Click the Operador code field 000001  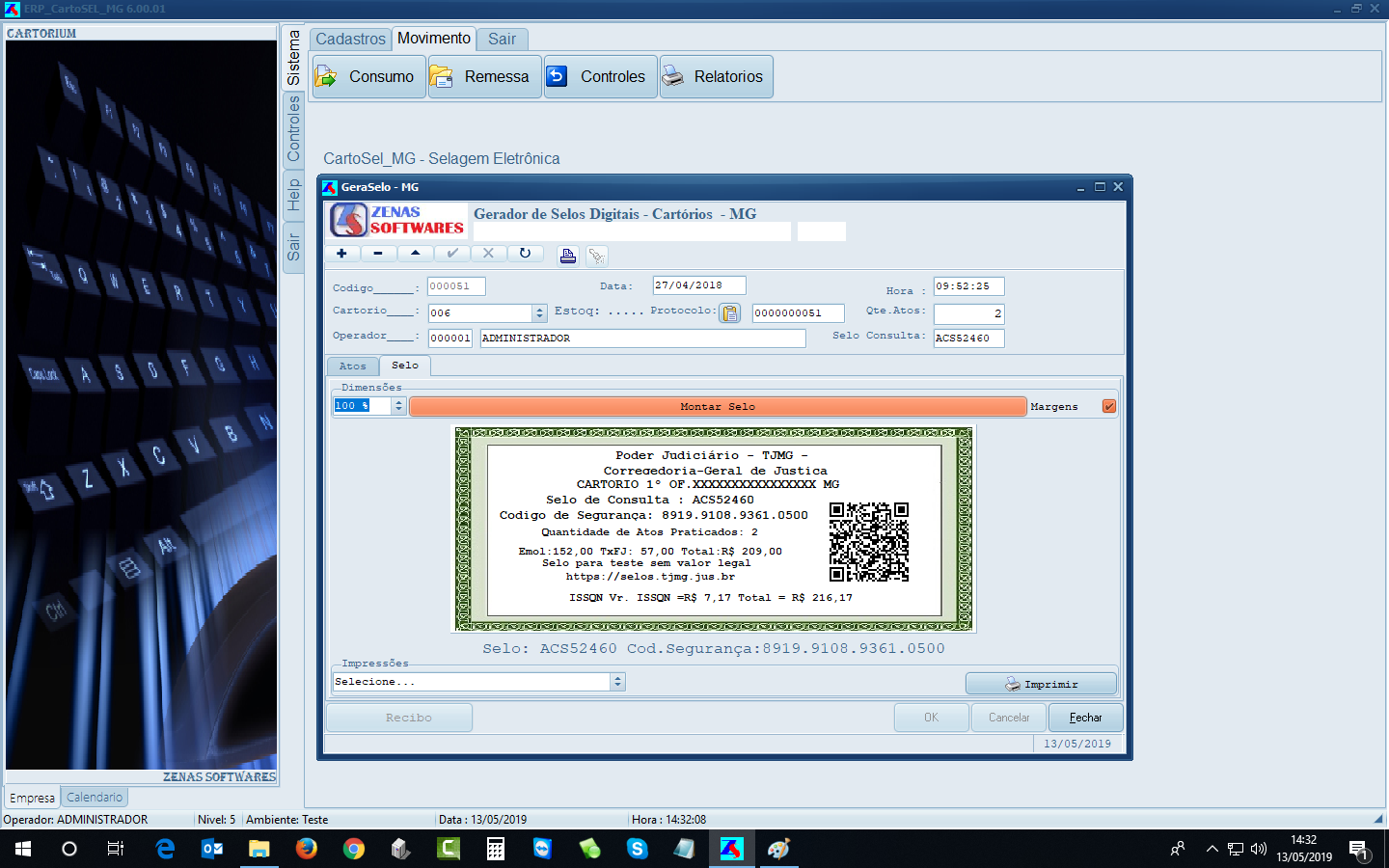(450, 339)
